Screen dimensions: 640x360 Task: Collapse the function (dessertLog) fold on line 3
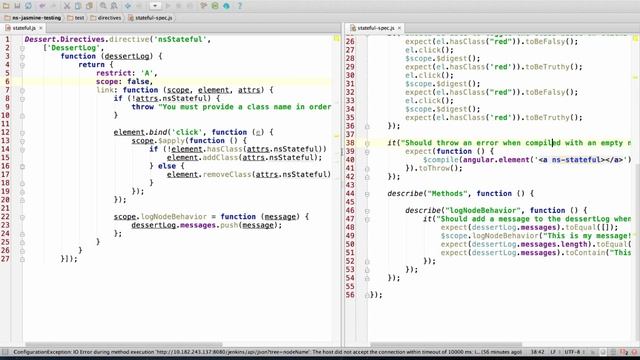22,57
